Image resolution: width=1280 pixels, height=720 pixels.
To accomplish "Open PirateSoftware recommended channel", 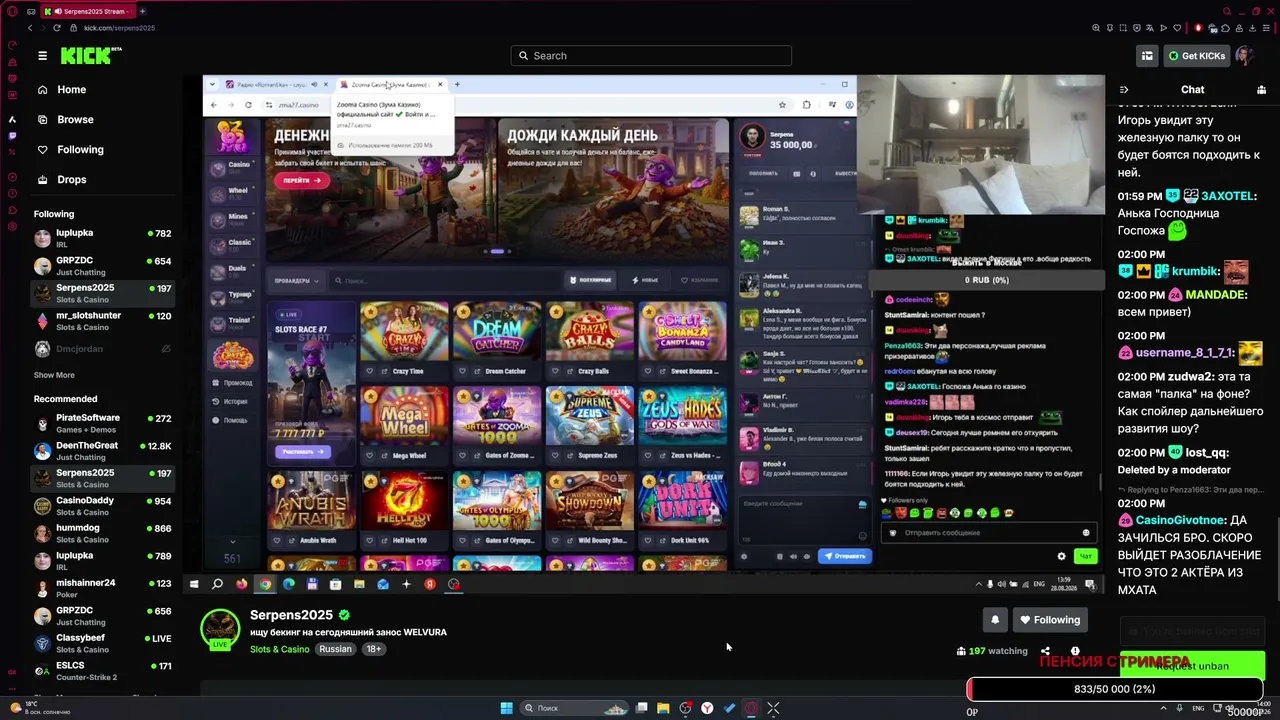I will click(x=102, y=423).
